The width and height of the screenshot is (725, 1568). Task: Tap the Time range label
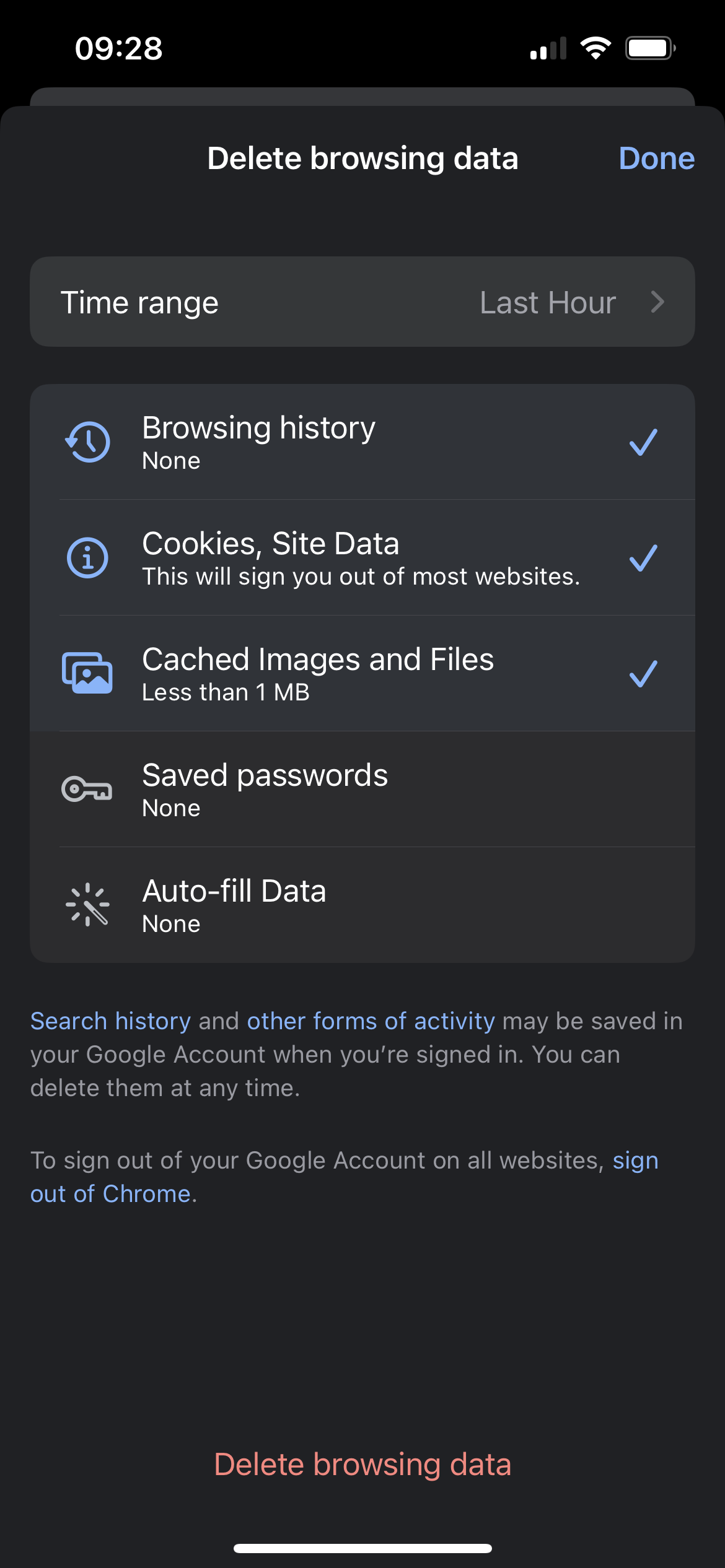pyautogui.click(x=139, y=303)
